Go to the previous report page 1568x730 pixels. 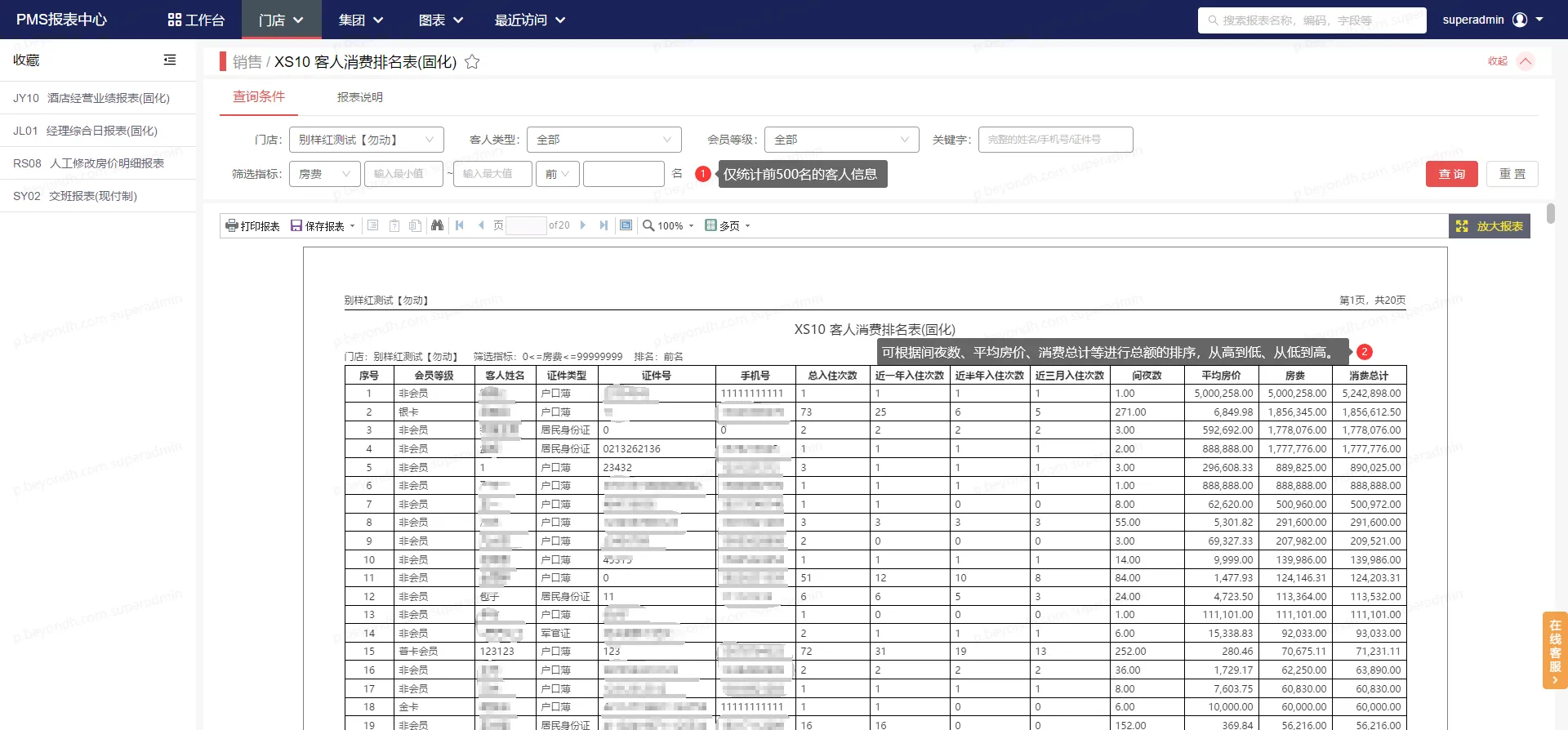coord(481,225)
